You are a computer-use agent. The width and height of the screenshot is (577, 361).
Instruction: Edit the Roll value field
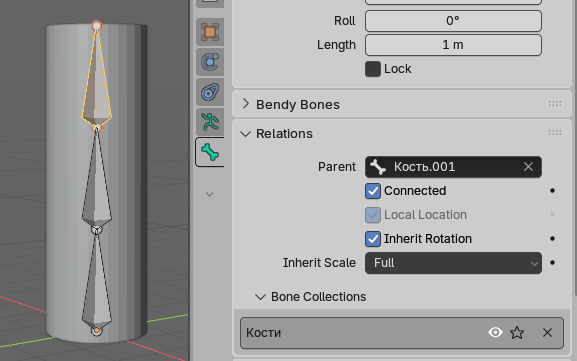click(x=453, y=21)
